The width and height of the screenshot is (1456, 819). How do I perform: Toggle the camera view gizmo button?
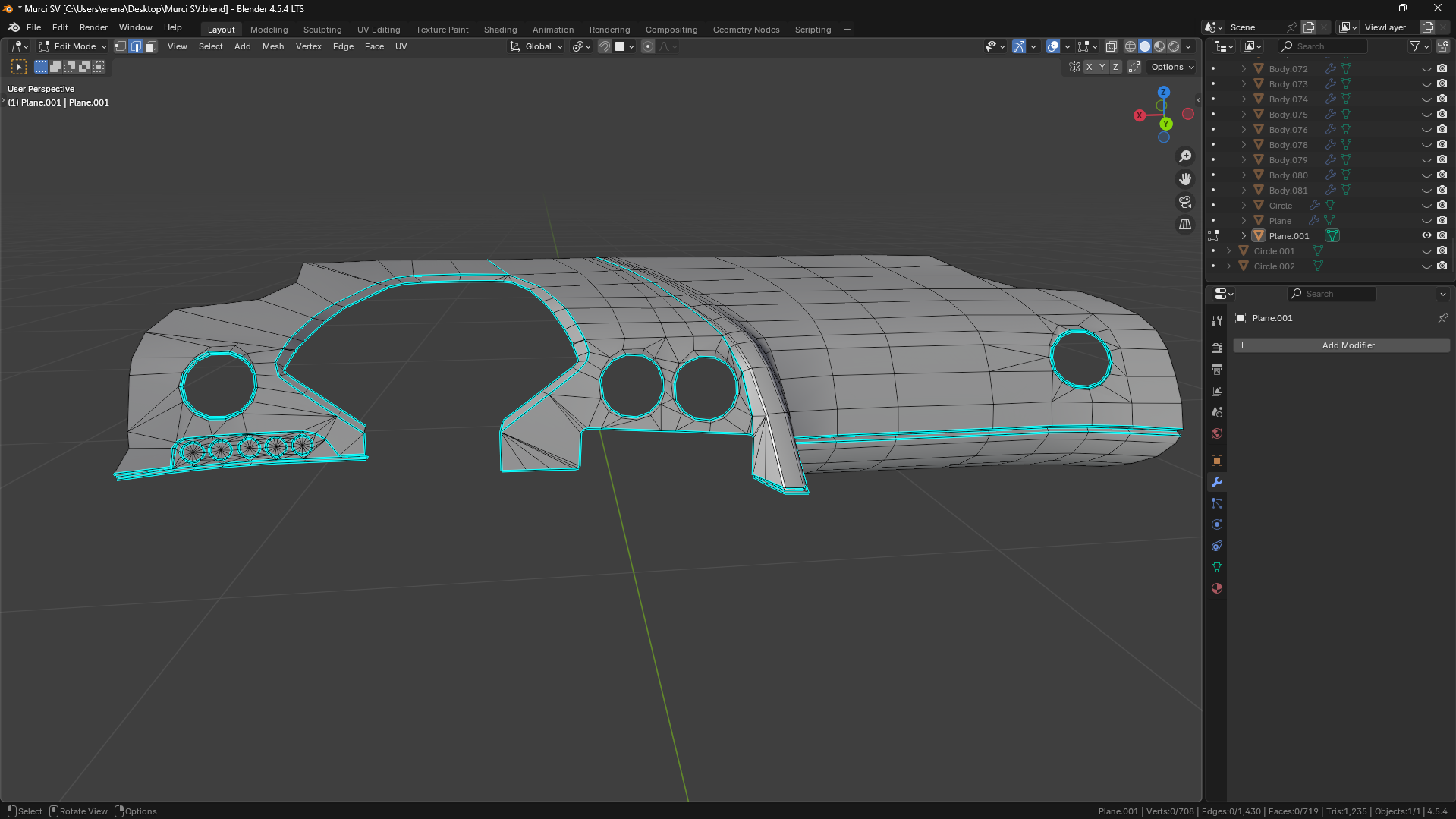click(x=1184, y=202)
